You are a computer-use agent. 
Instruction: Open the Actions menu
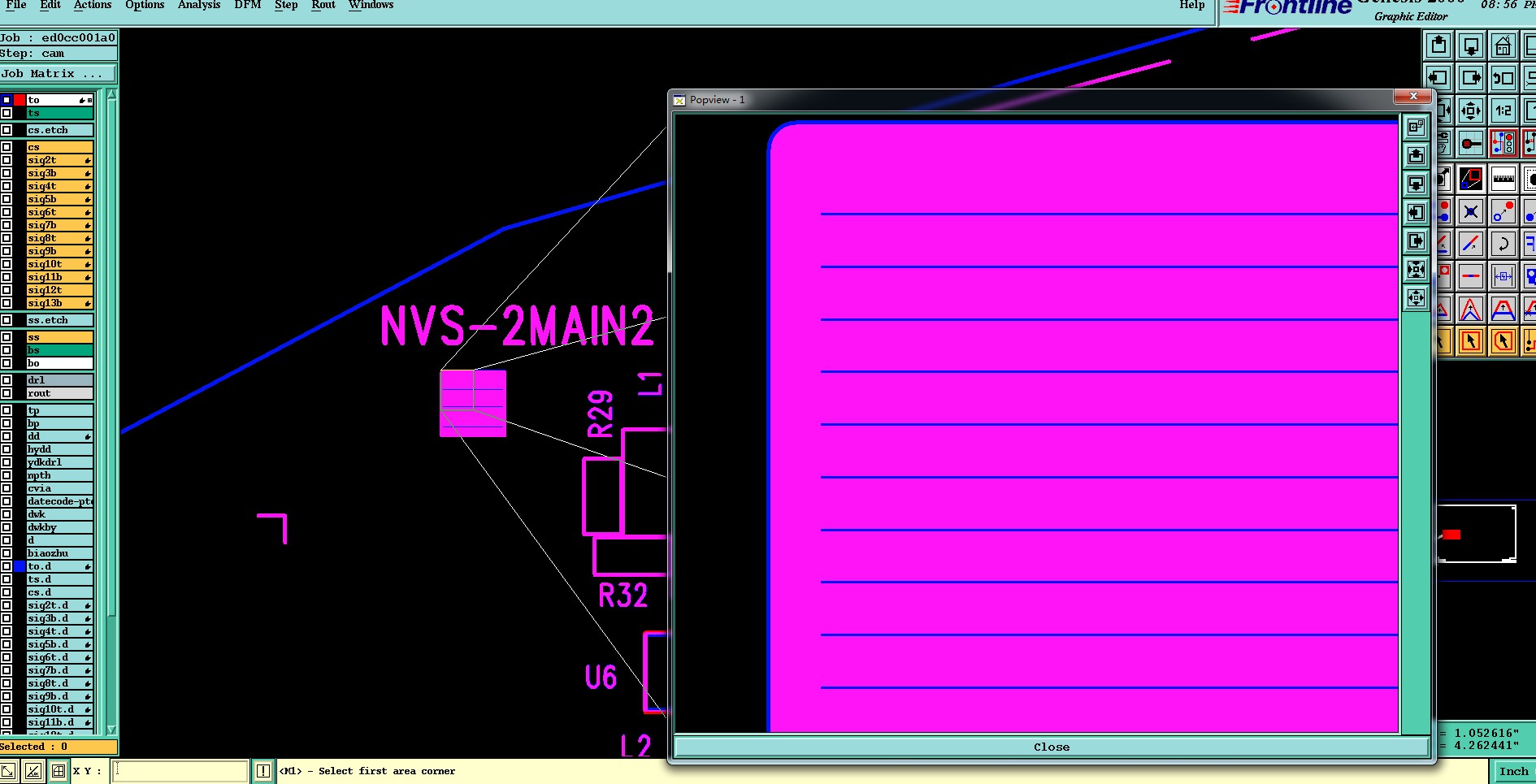click(93, 5)
